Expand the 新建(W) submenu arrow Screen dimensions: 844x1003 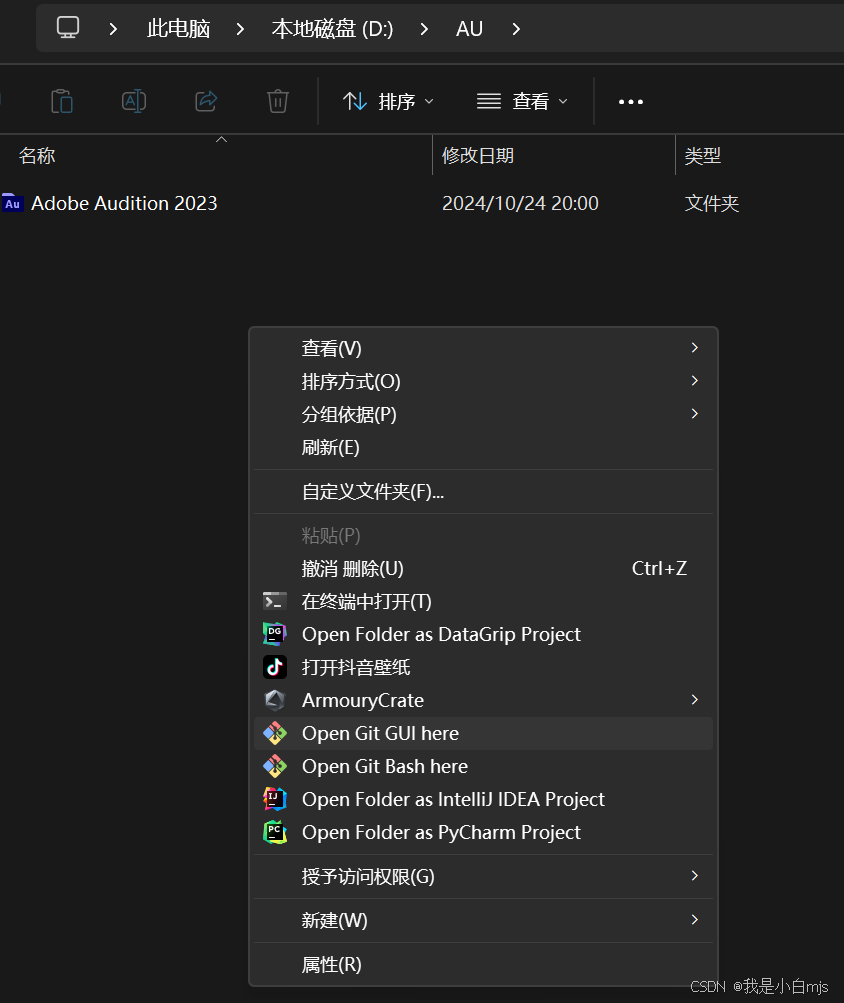[x=695, y=920]
